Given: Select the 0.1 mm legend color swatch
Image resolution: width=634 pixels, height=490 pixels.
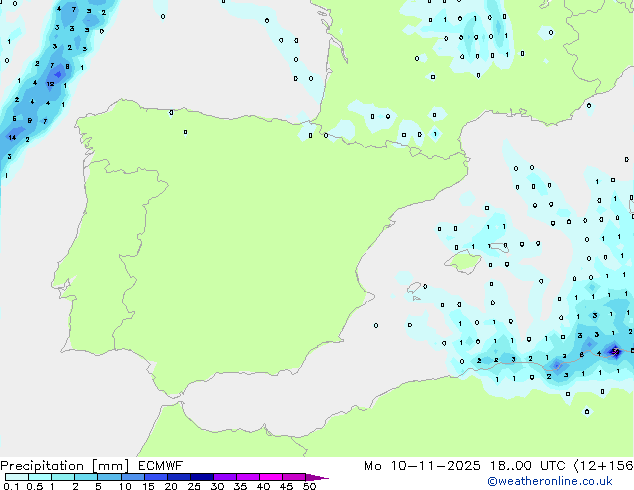Looking at the screenshot, I should pyautogui.click(x=17, y=477).
